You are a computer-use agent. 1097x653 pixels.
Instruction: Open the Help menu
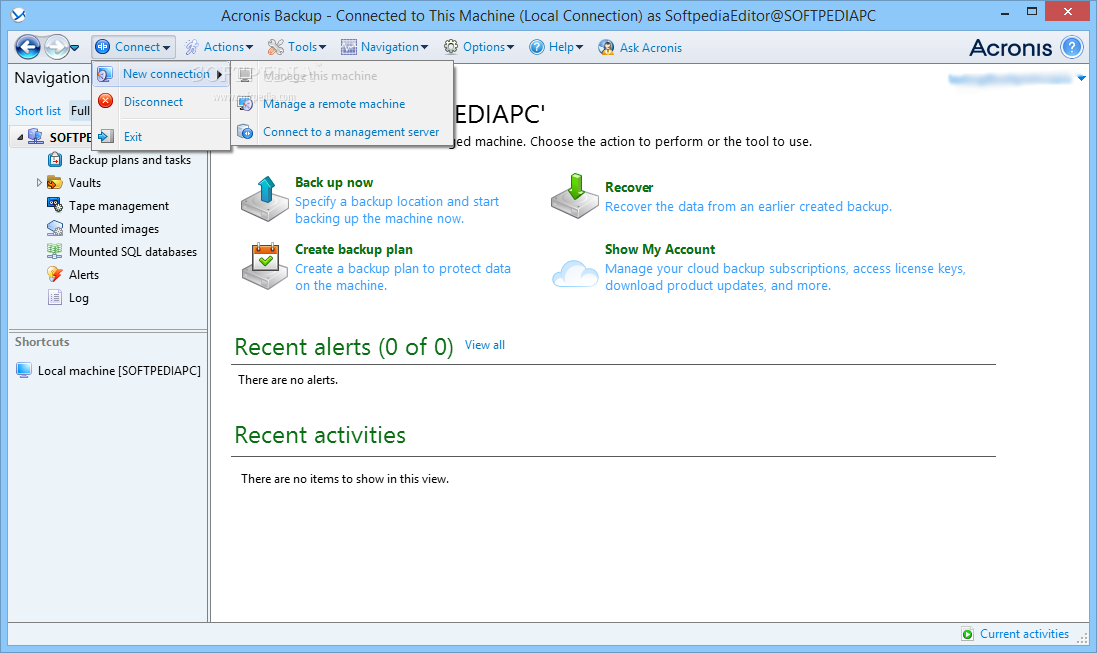pyautogui.click(x=556, y=47)
